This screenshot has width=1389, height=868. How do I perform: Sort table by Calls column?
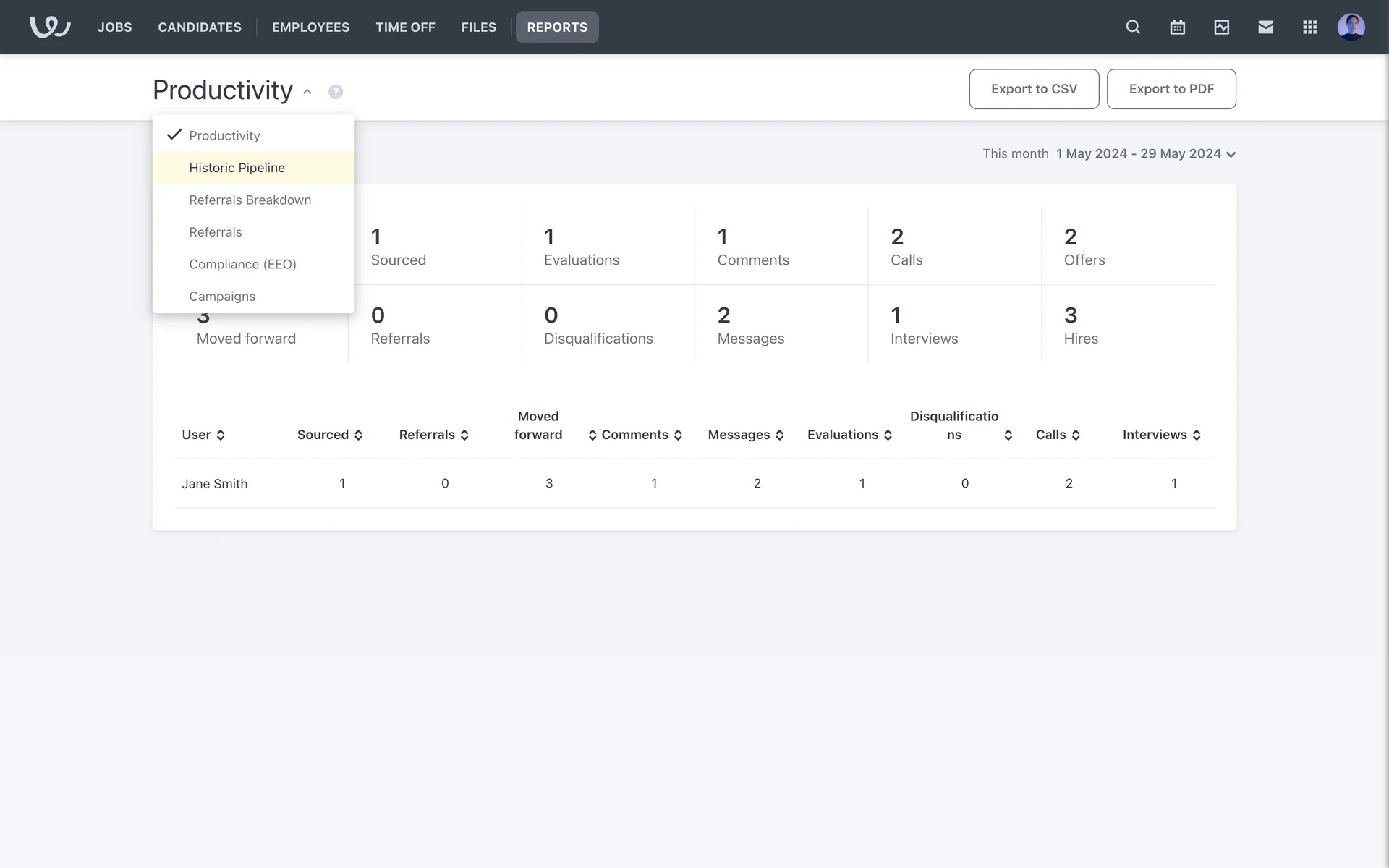tap(1058, 435)
